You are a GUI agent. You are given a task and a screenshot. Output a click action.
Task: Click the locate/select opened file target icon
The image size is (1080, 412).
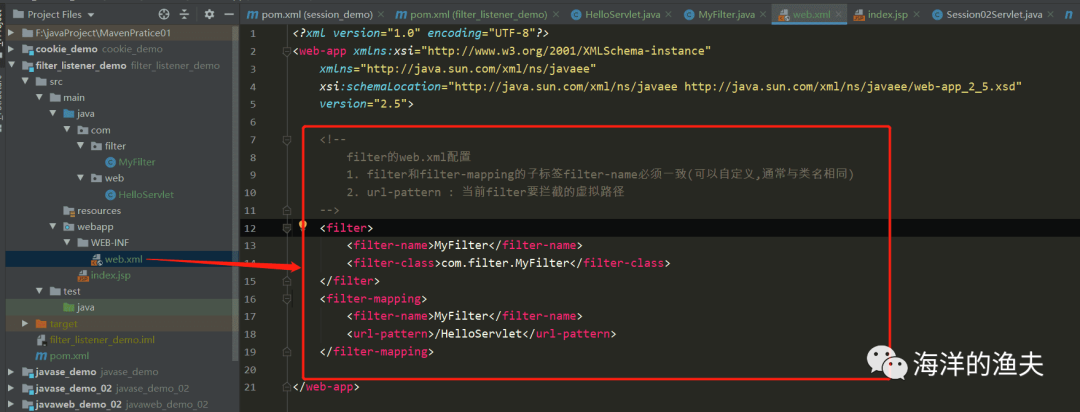point(164,14)
